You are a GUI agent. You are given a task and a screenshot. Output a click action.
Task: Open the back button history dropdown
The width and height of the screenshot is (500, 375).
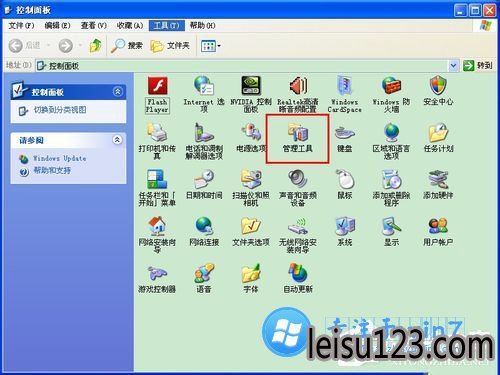(49, 45)
